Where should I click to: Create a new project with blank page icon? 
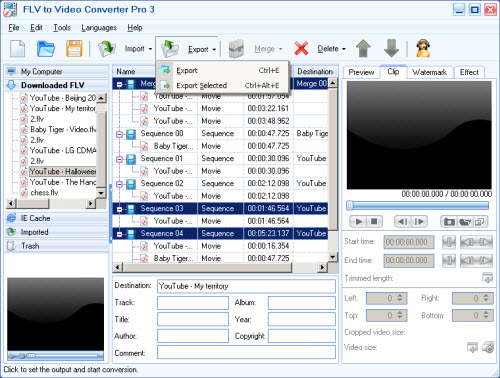pos(18,49)
